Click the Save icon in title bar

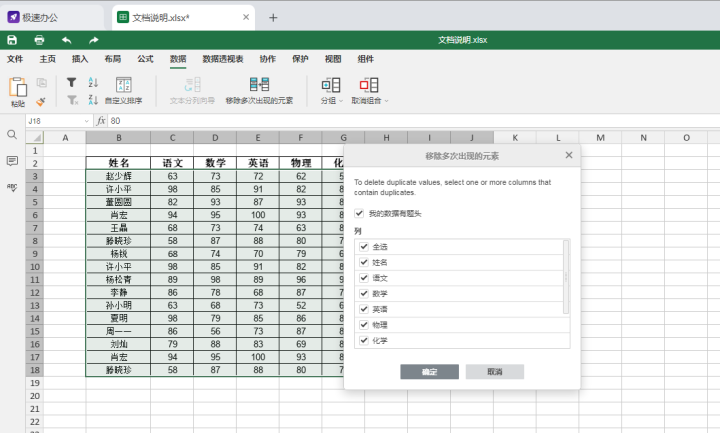(x=12, y=40)
